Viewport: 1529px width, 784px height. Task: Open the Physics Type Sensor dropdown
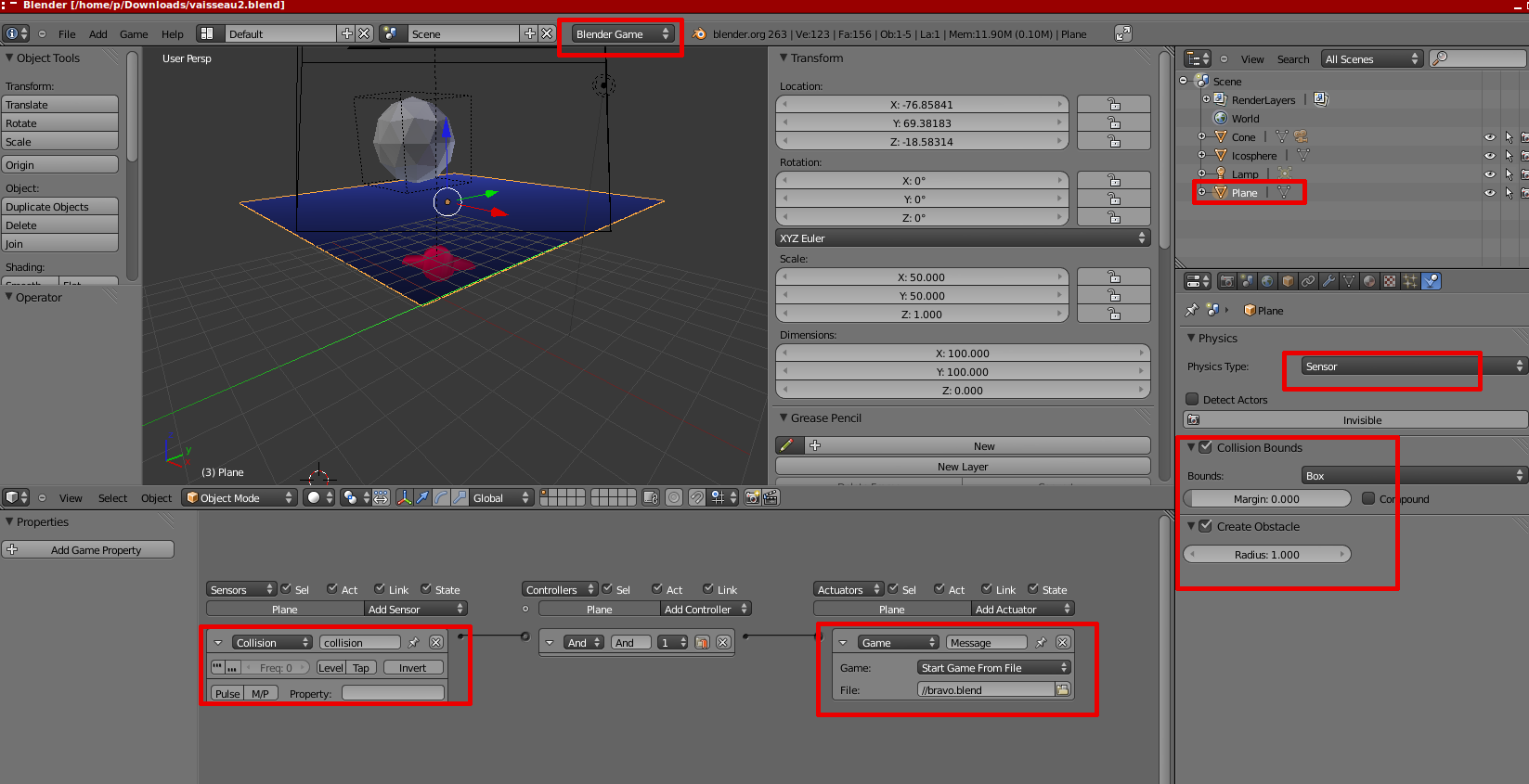coord(1412,366)
